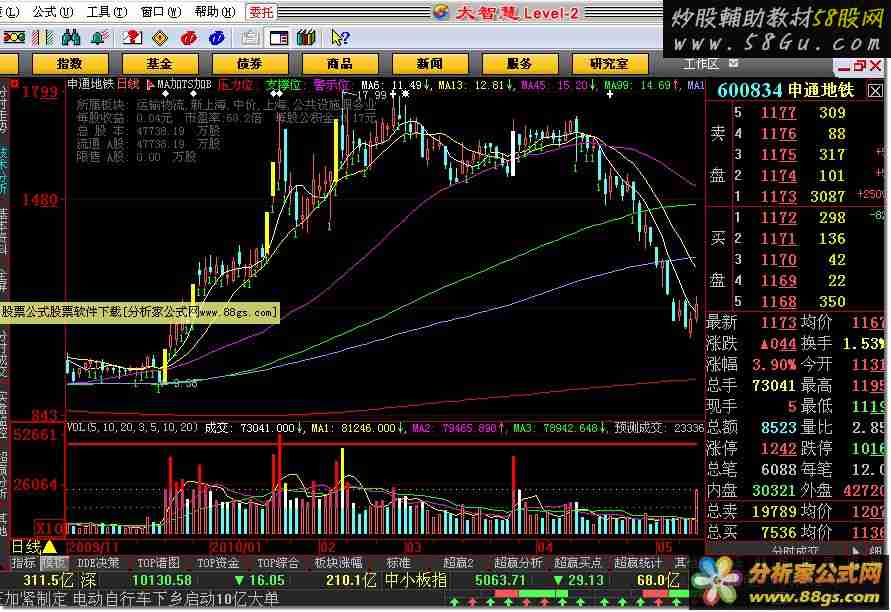The width and height of the screenshot is (891, 612).
Task: Switch to the 超赢统计 tab
Action: (x=638, y=563)
